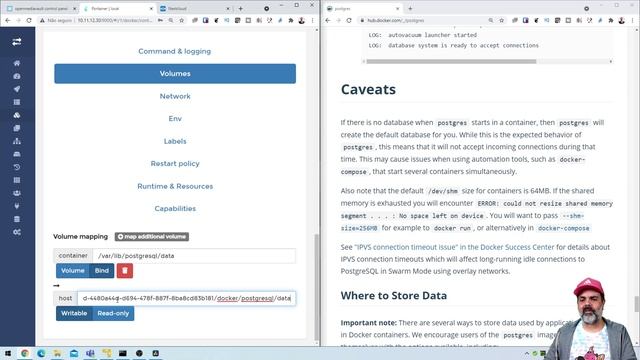Select Bind mapping type
640x360 pixels.
tap(102, 271)
